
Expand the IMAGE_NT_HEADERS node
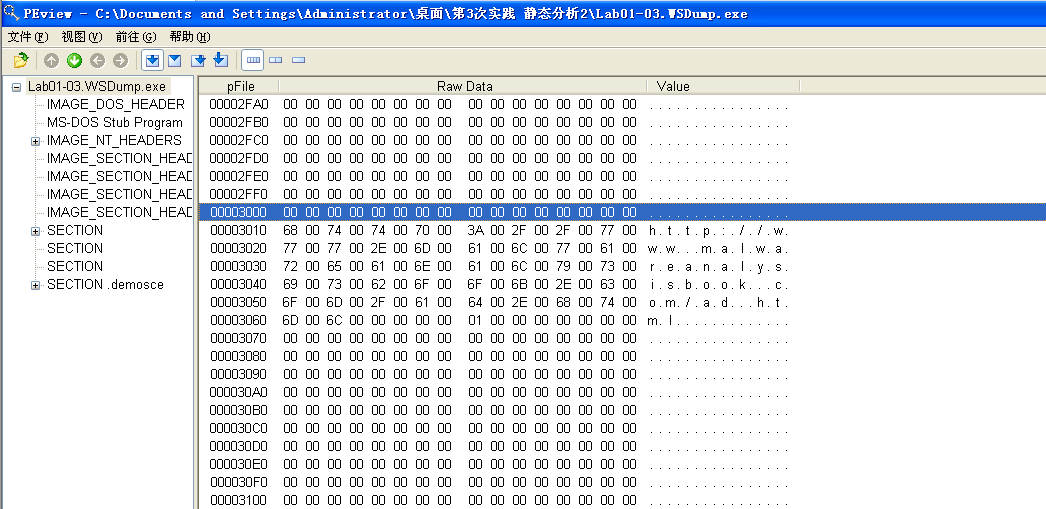click(36, 141)
